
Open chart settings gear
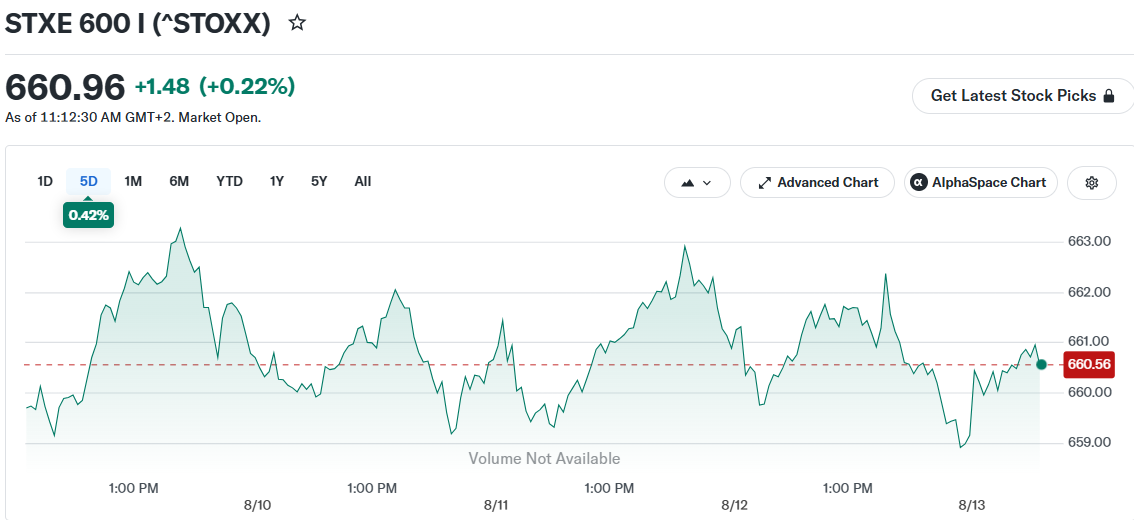[x=1091, y=182]
